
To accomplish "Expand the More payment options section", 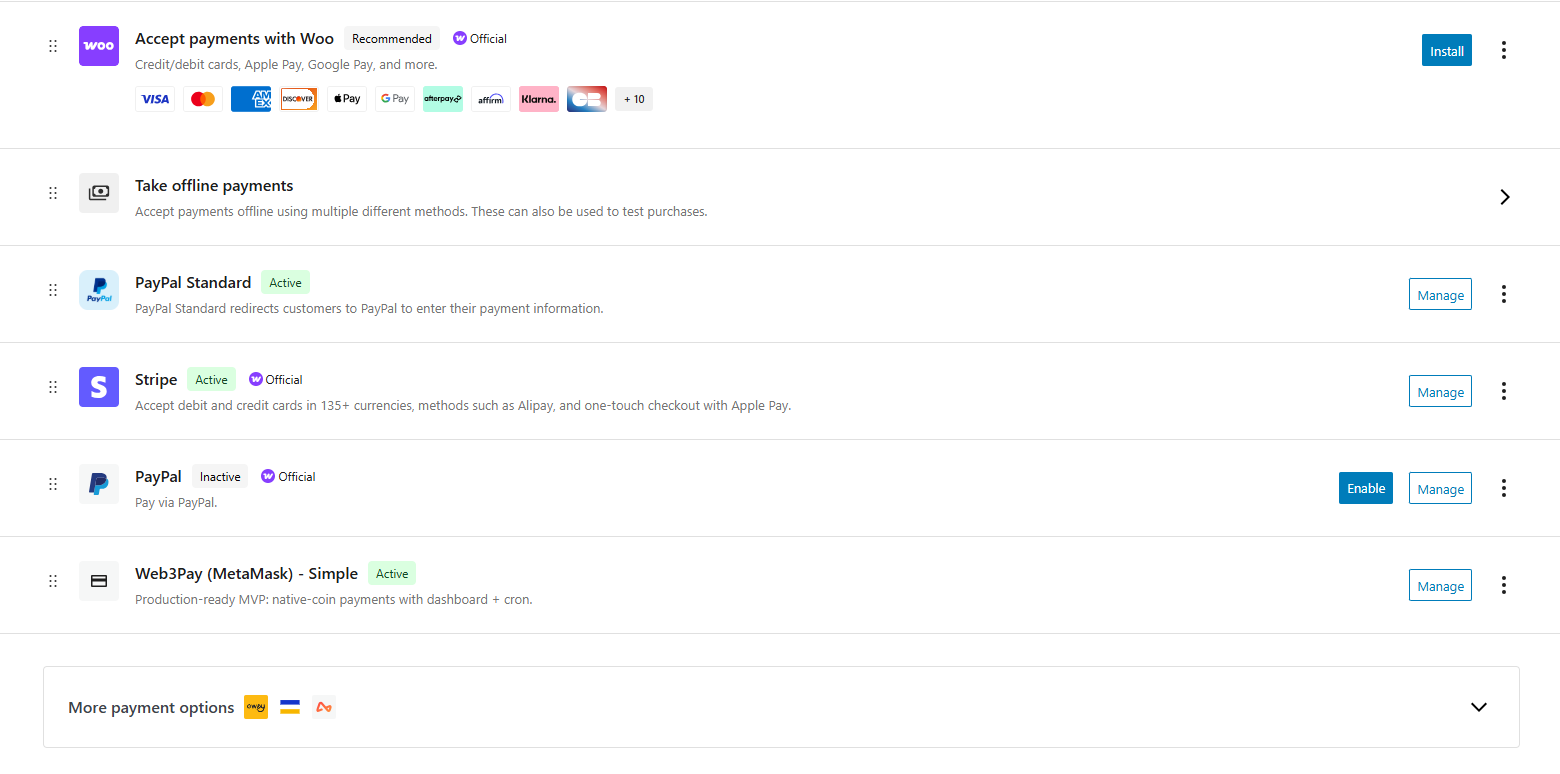I will point(1479,707).
